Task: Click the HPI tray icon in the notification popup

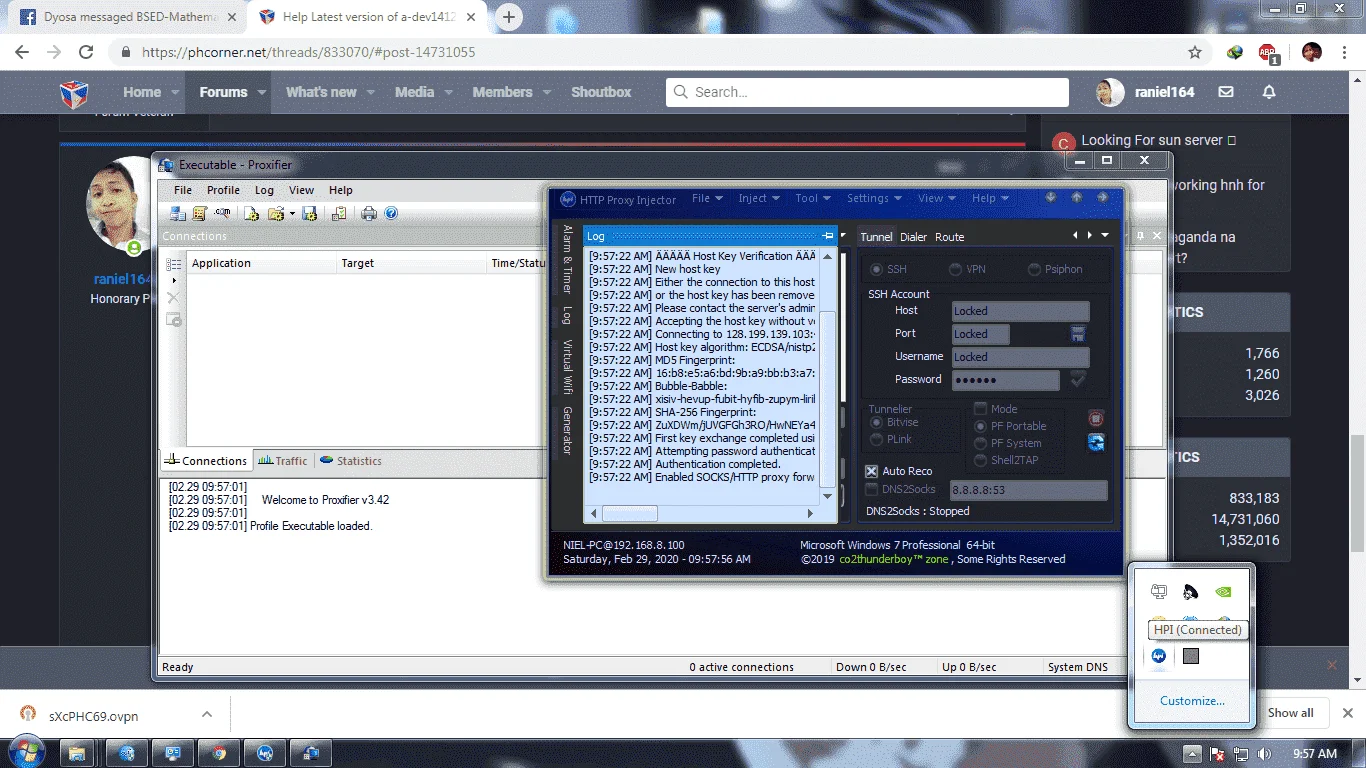Action: pyautogui.click(x=1159, y=656)
